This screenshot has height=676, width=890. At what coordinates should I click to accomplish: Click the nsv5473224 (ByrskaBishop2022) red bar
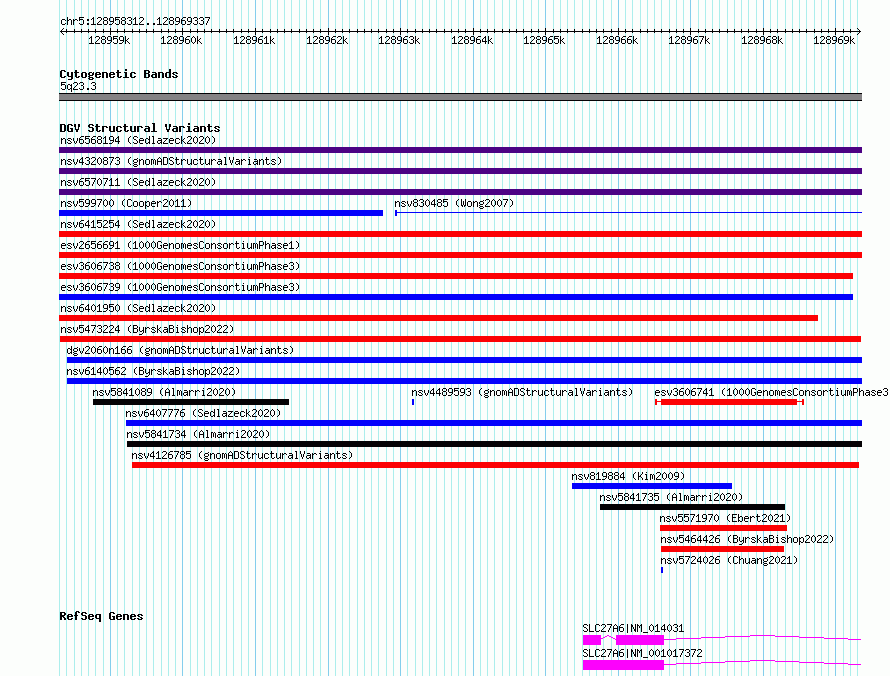(460, 339)
